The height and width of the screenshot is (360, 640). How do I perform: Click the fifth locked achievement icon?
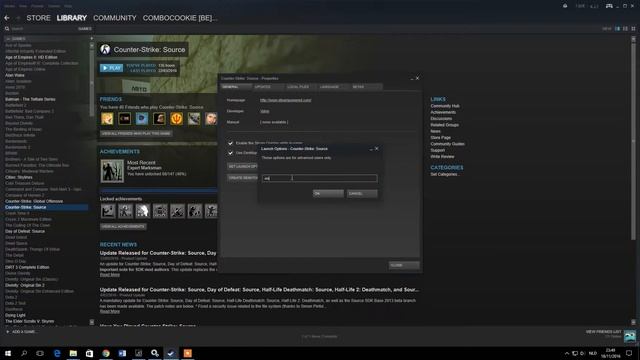tap(177, 211)
